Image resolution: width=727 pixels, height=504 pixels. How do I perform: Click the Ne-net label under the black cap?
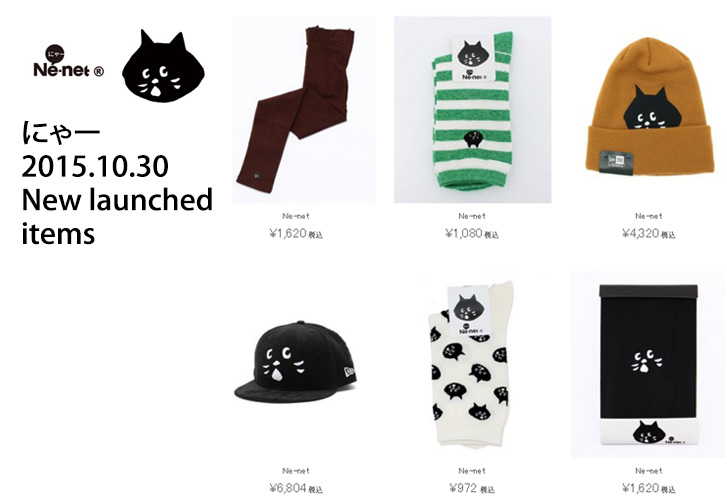coord(296,471)
